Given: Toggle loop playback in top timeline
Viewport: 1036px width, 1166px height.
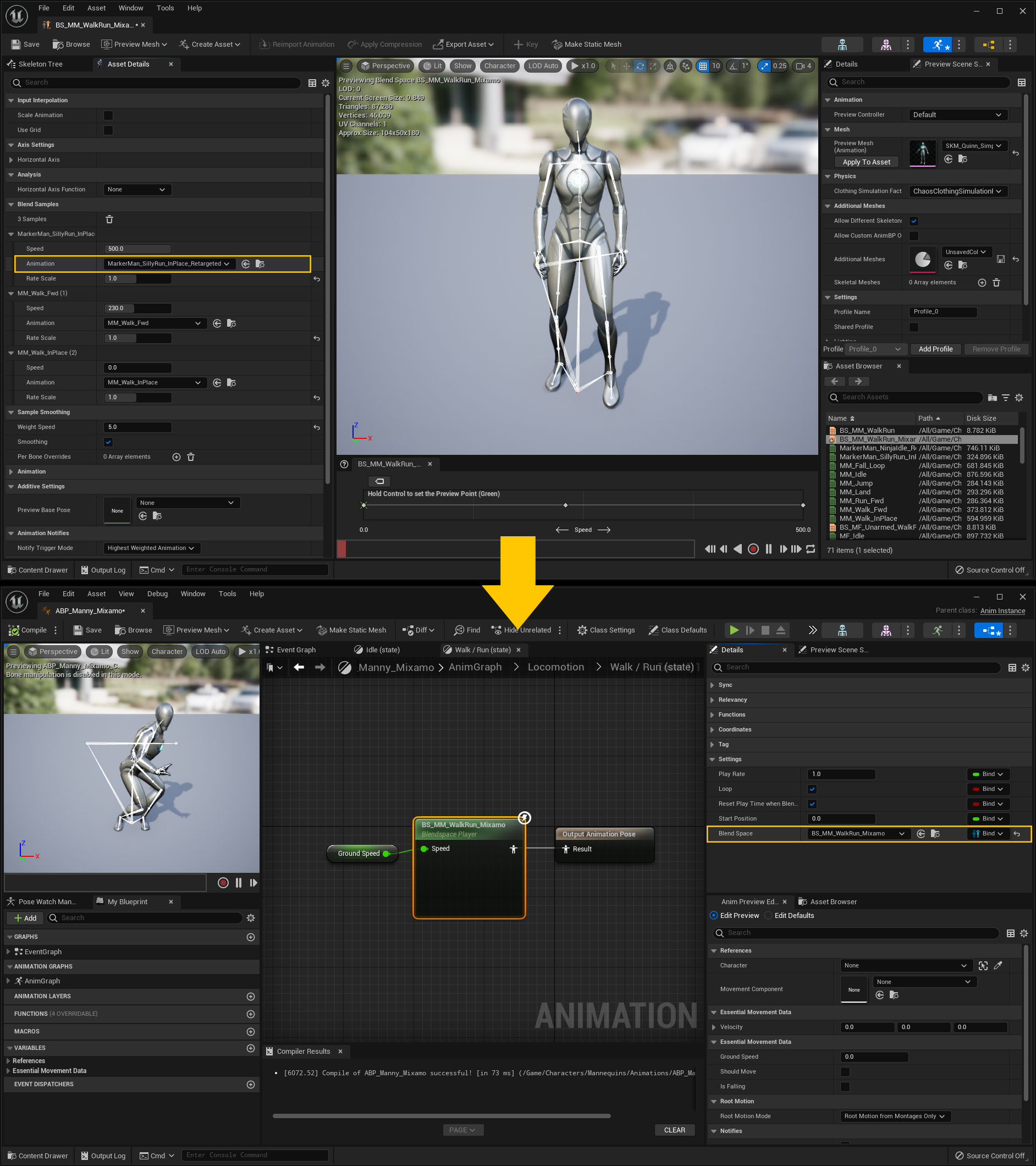Looking at the screenshot, I should tap(811, 549).
